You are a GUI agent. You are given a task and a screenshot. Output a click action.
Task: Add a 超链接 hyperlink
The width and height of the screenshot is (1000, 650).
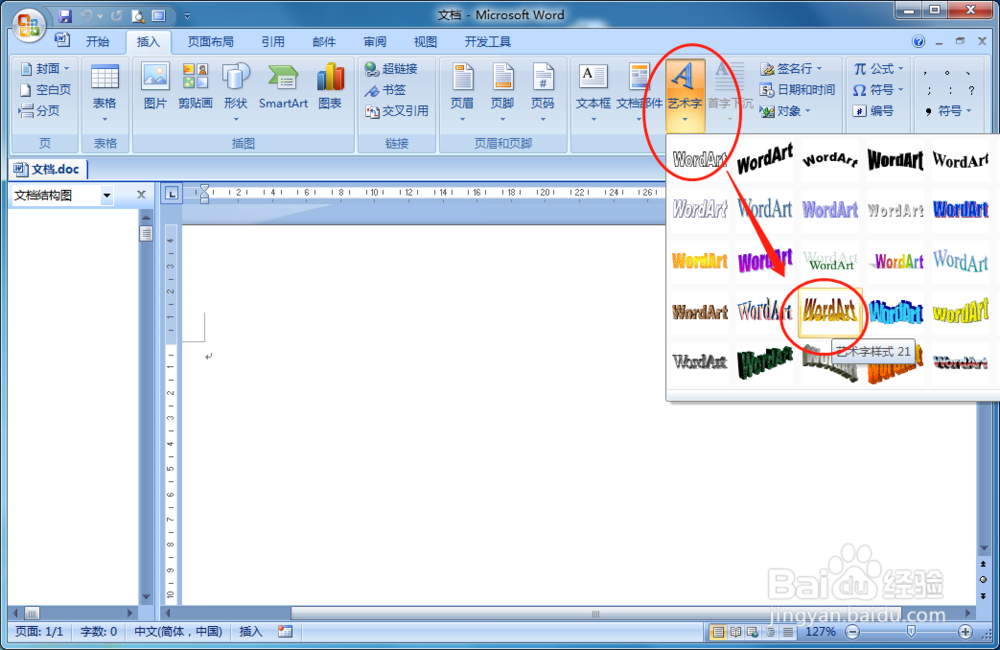pos(391,68)
